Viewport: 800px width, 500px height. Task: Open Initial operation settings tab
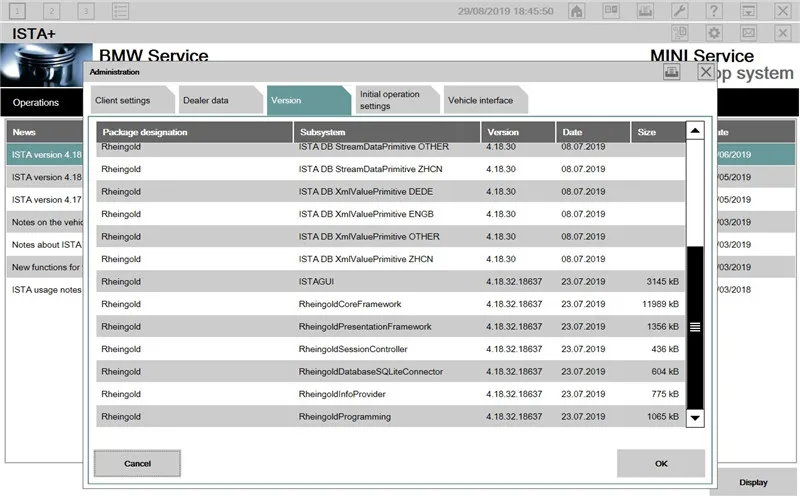[389, 101]
